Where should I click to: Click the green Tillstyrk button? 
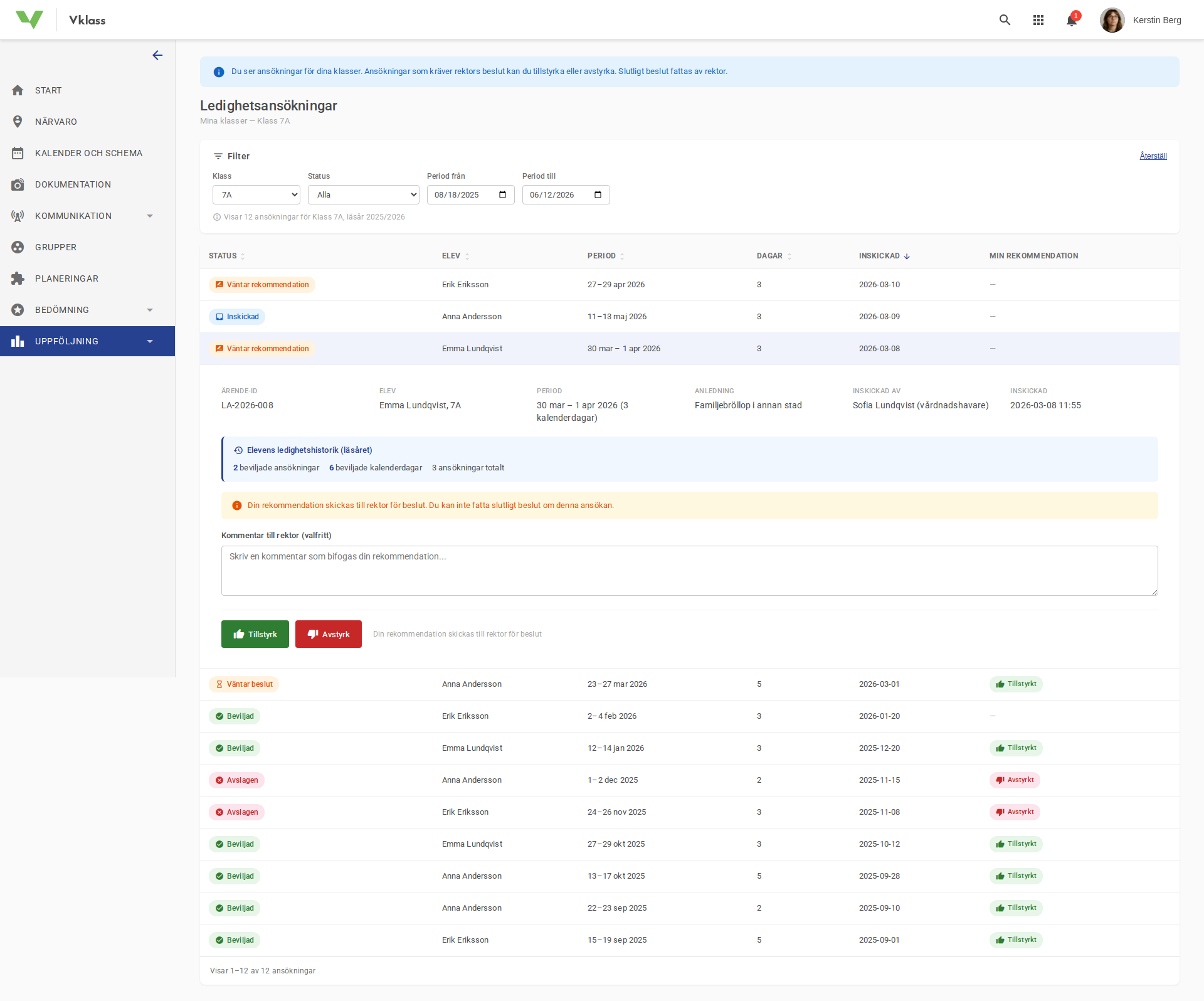tap(255, 634)
